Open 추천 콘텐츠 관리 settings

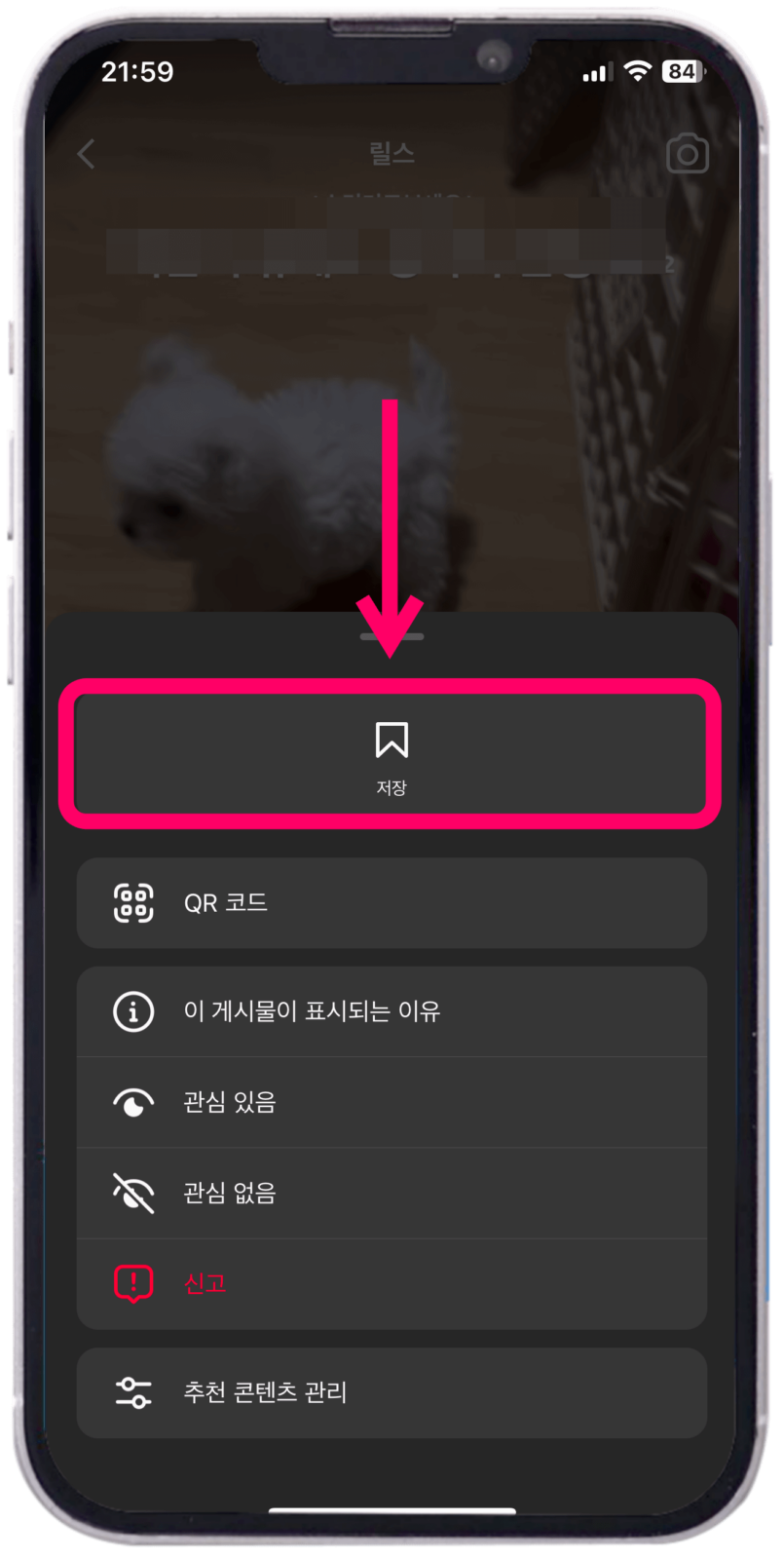coord(392,1392)
